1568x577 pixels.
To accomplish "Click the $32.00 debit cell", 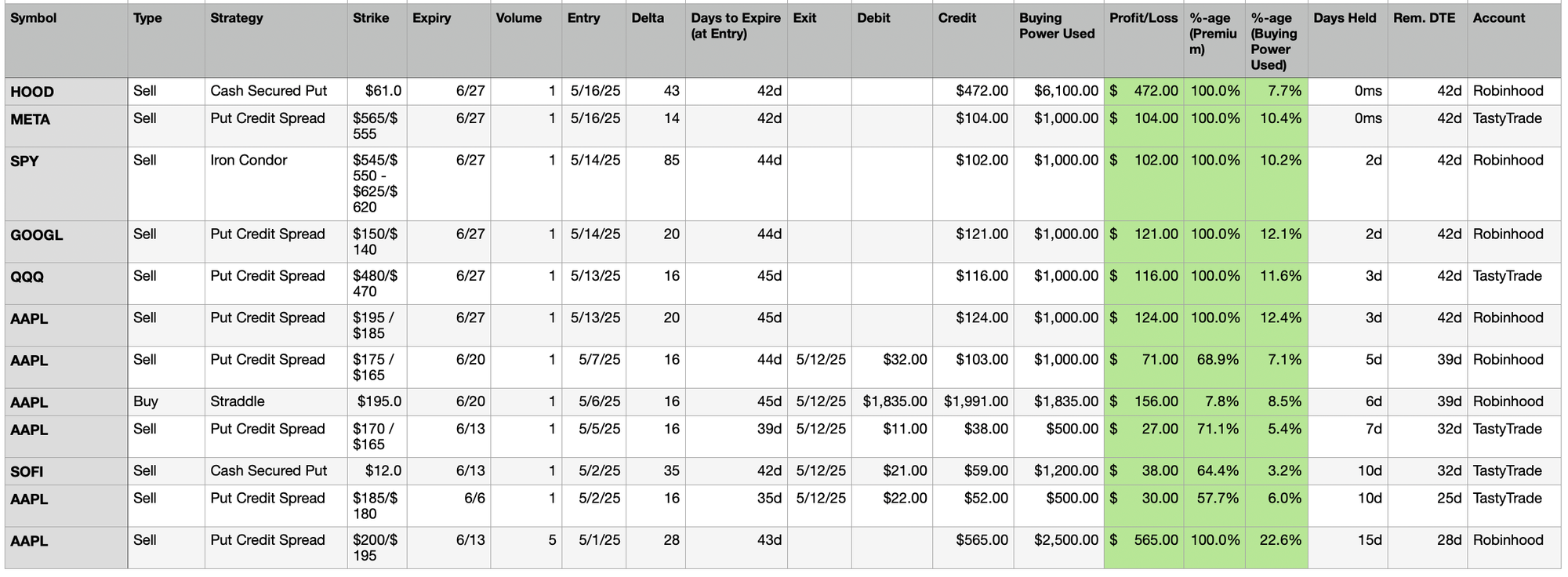I will tap(892, 368).
